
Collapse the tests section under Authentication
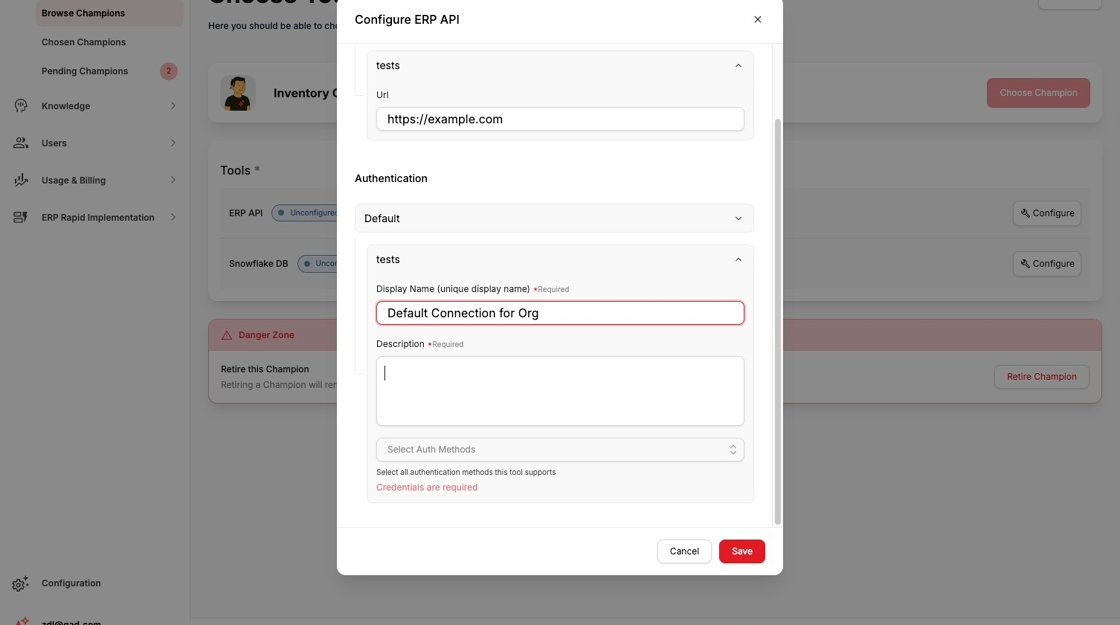click(738, 260)
